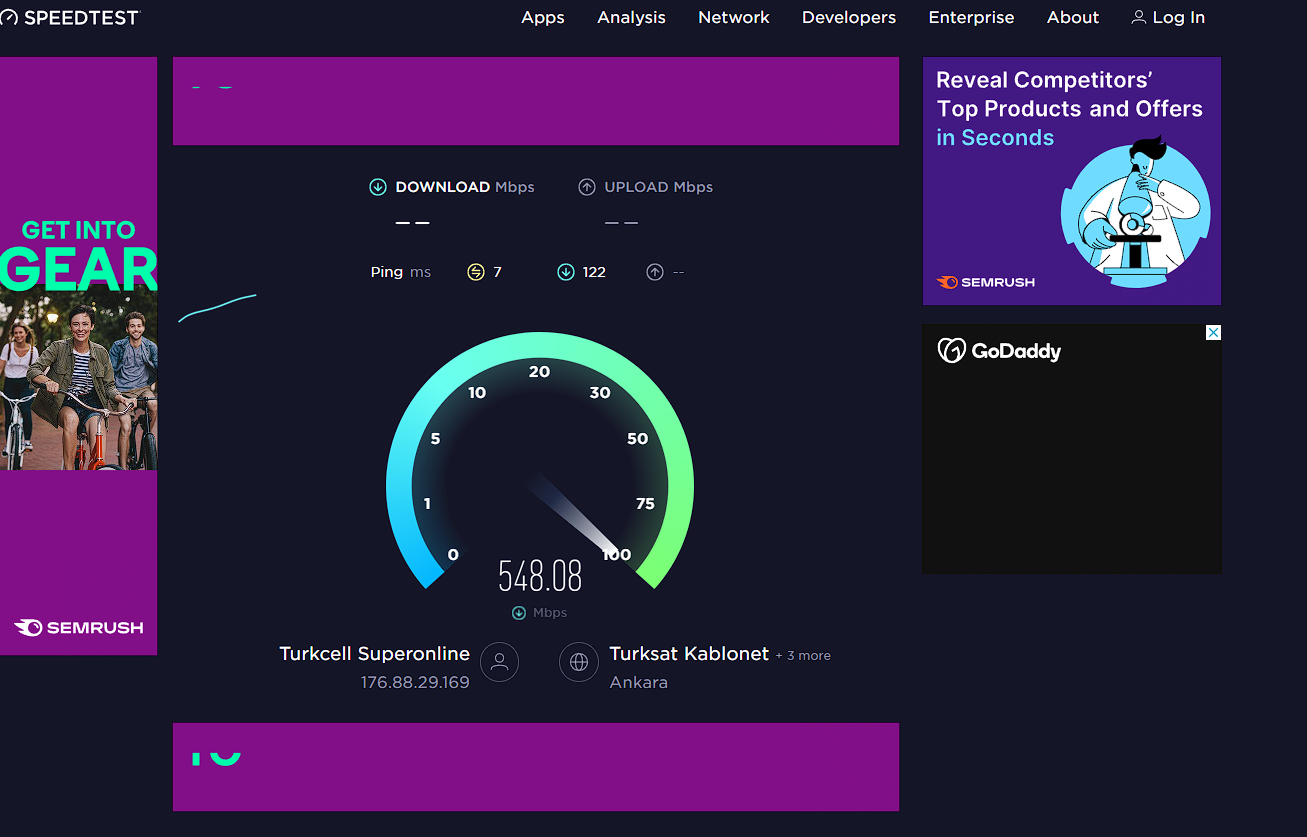Click the IP address 176.88.29.169
The width and height of the screenshot is (1307, 837).
pyautogui.click(x=415, y=682)
